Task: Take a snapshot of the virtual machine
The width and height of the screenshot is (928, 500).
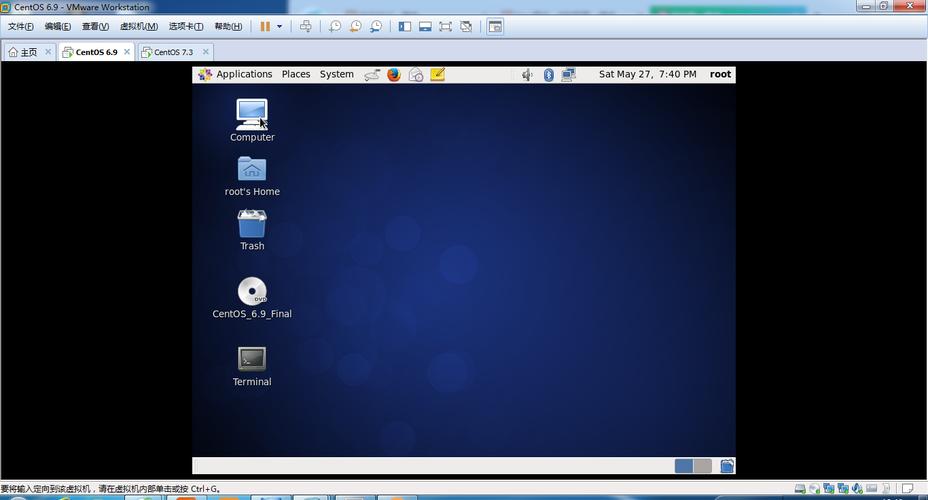Action: [x=335, y=27]
